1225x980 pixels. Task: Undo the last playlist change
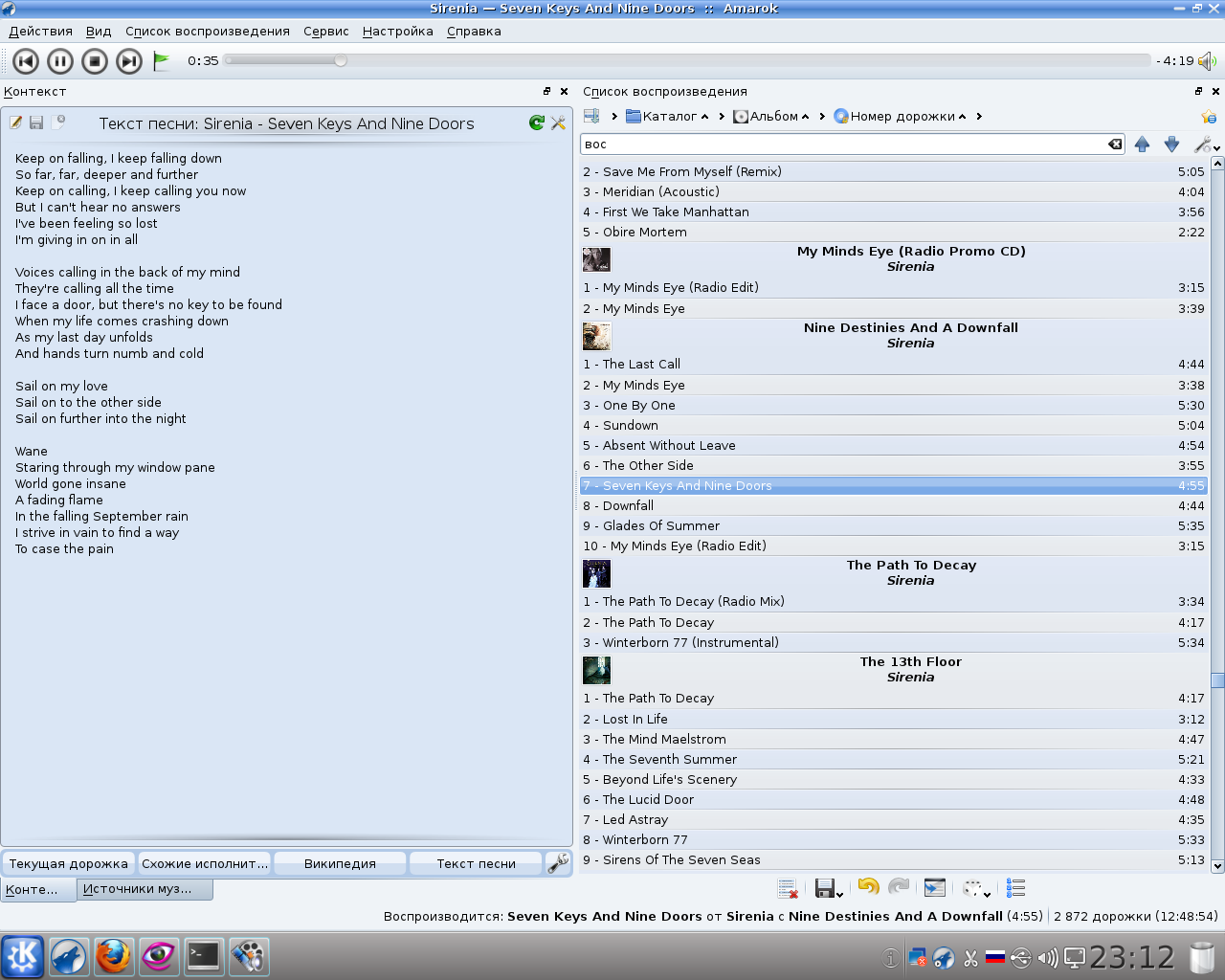pos(868,888)
